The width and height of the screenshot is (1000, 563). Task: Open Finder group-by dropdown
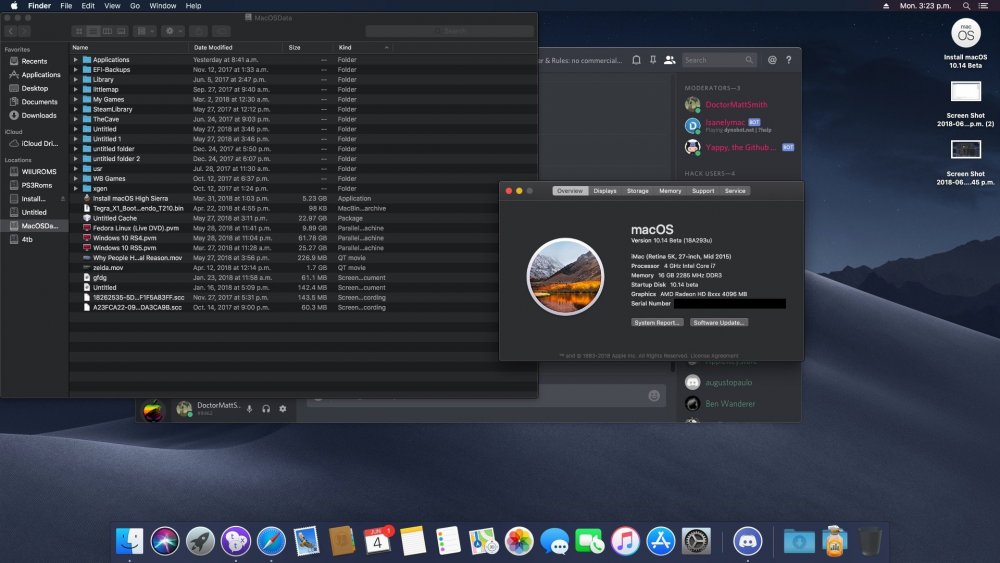[145, 31]
